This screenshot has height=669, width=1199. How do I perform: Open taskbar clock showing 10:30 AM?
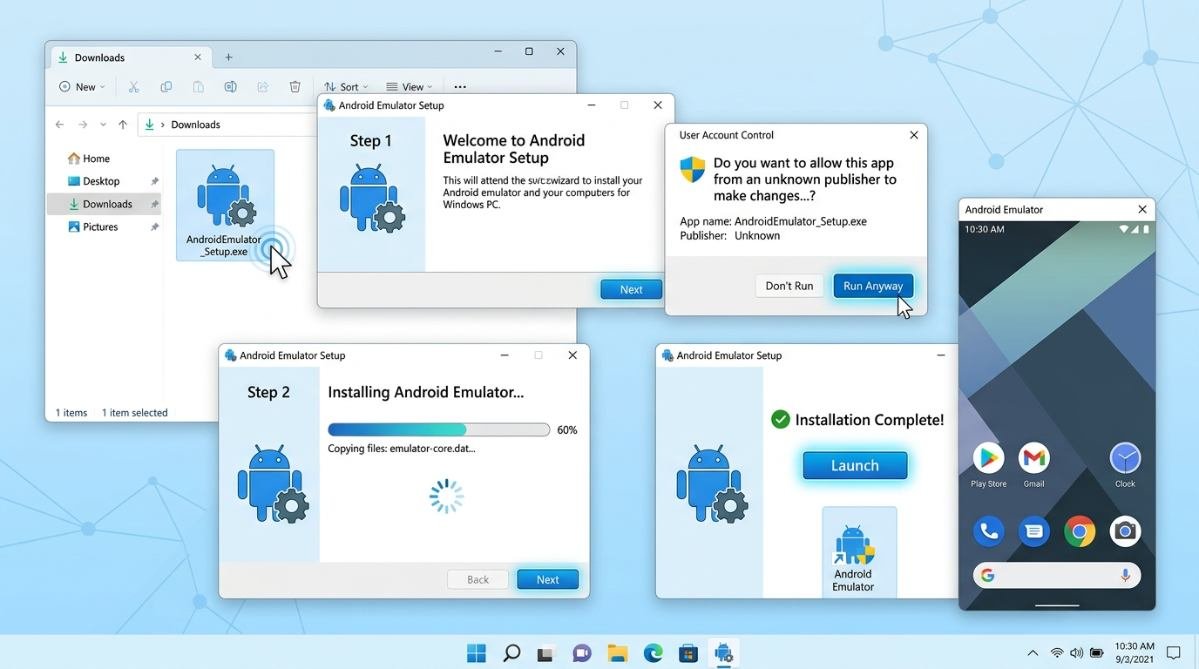click(x=1135, y=652)
